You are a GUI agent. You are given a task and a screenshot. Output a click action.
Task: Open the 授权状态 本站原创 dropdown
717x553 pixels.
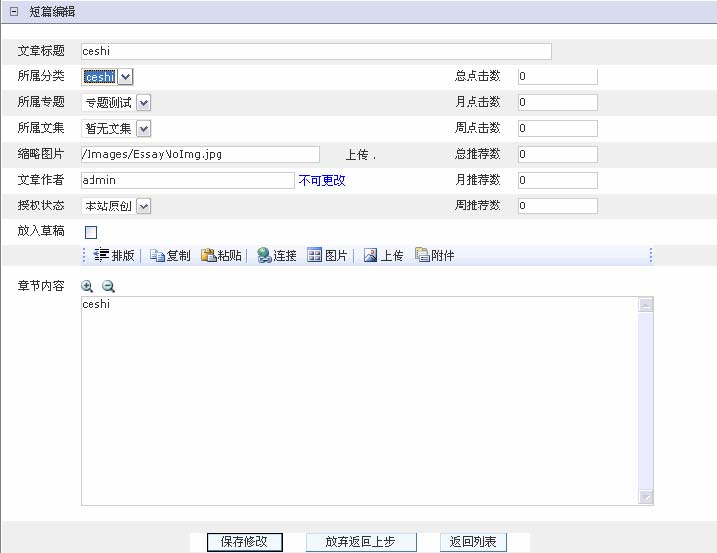pyautogui.click(x=116, y=206)
